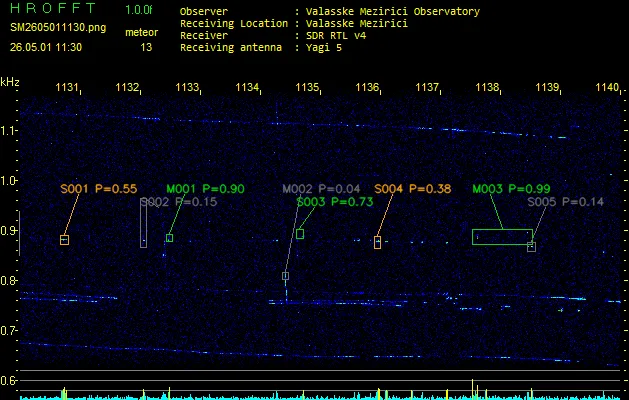Select the timestamp 26.05.01 11:30
The width and height of the screenshot is (629, 400).
click(x=46, y=47)
